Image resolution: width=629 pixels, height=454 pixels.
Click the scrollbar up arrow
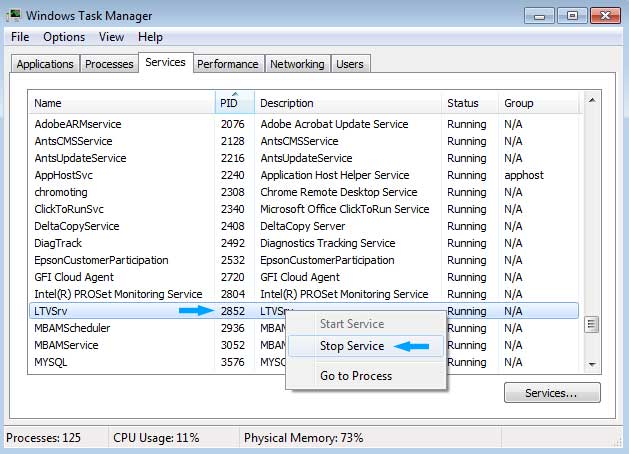(592, 100)
